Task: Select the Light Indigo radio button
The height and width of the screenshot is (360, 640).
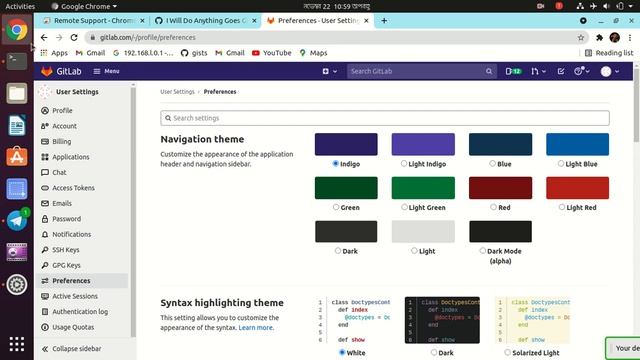Action: pos(404,164)
